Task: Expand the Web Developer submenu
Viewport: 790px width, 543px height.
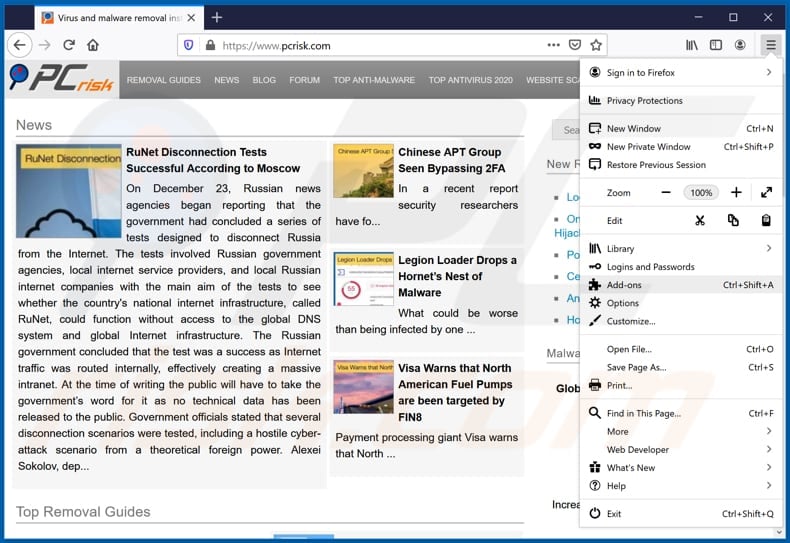Action: pos(681,450)
